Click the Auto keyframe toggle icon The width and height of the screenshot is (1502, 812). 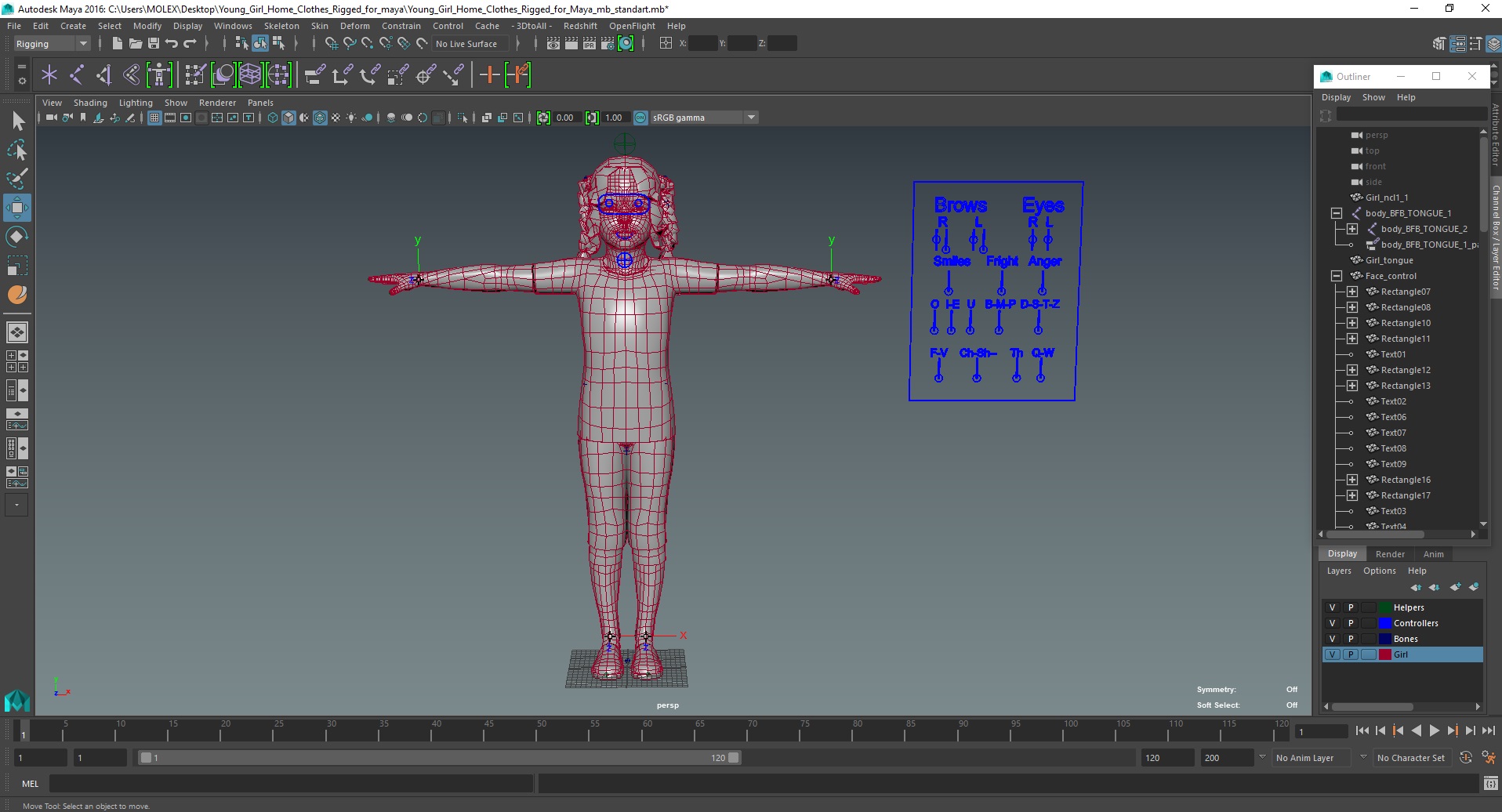[x=1466, y=758]
